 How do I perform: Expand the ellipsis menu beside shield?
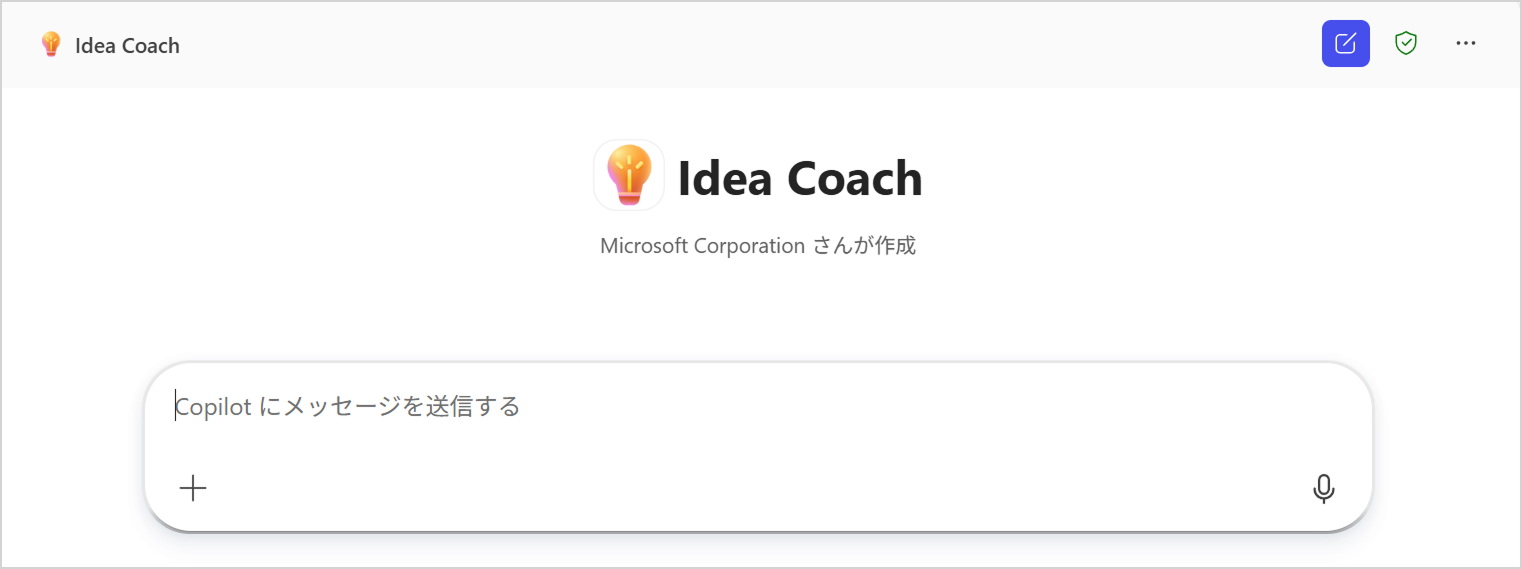(x=1465, y=43)
